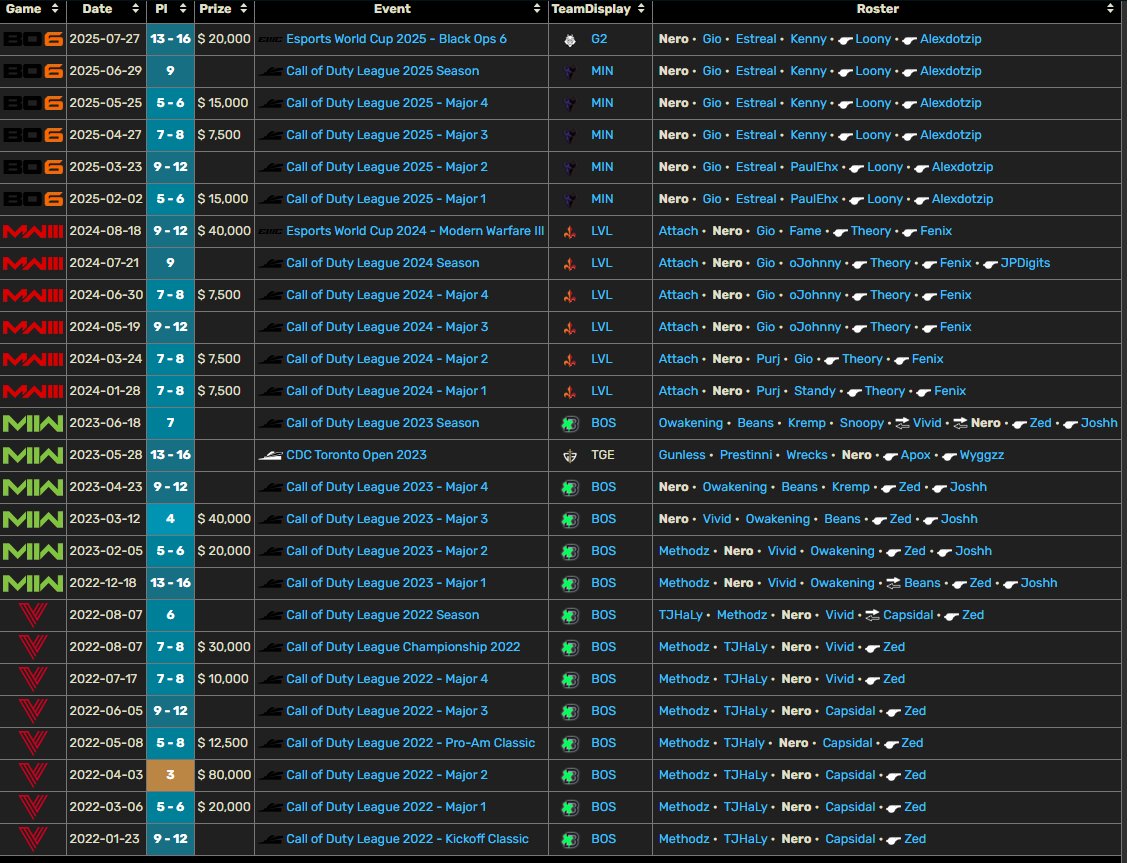The width and height of the screenshot is (1127, 863).
Task: Click the date cell 2024-07-21
Action: tap(106, 263)
